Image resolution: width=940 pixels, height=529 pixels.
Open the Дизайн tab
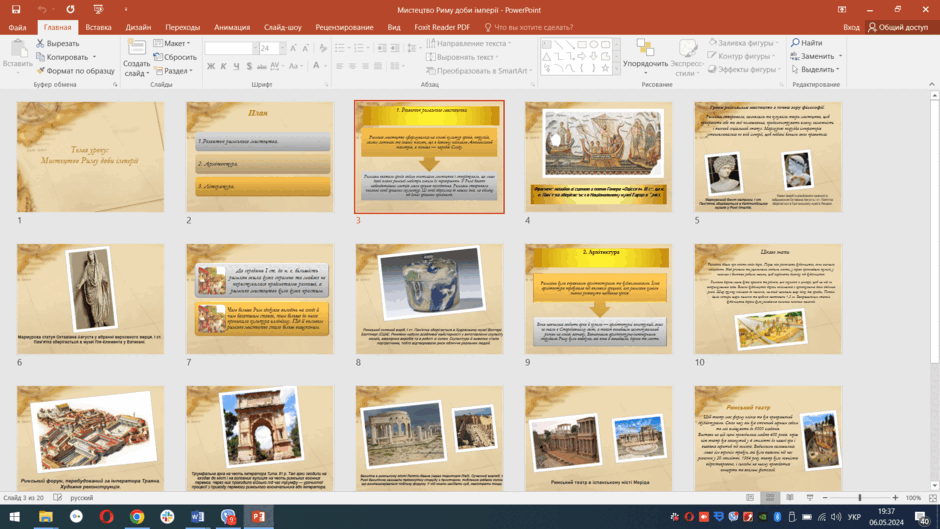point(138,27)
